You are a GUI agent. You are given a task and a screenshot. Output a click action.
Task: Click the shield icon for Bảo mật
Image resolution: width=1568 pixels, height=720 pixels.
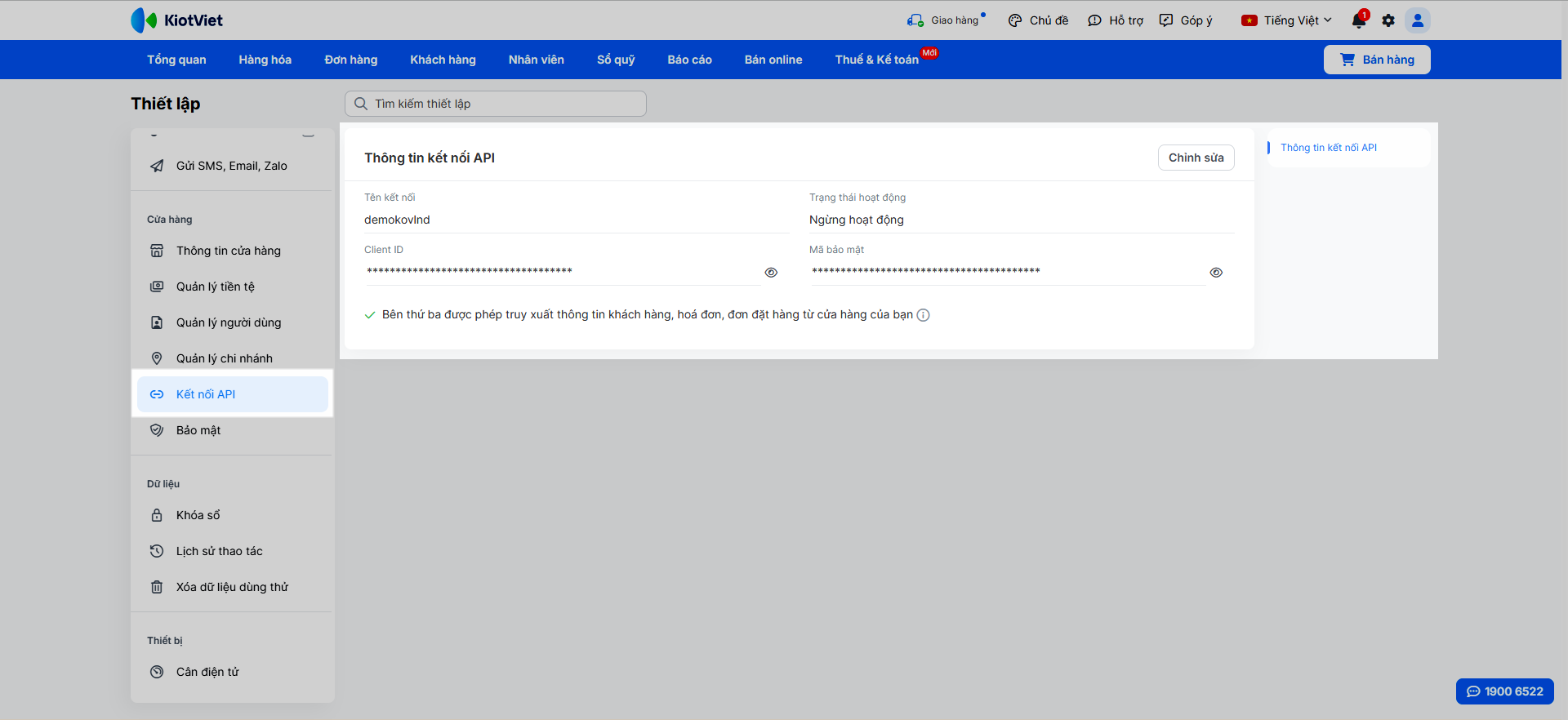(157, 430)
